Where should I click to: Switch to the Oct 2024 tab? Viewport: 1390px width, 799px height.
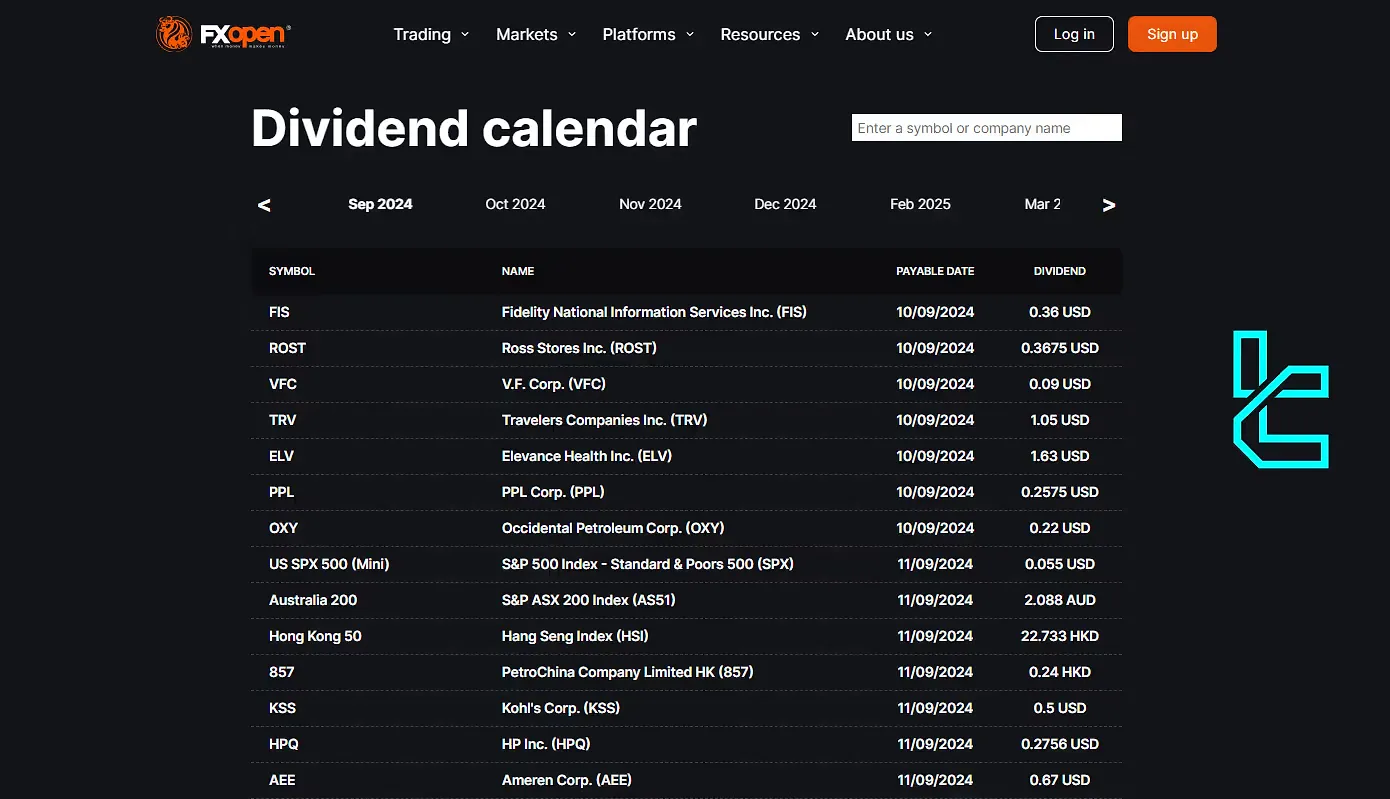click(x=515, y=204)
